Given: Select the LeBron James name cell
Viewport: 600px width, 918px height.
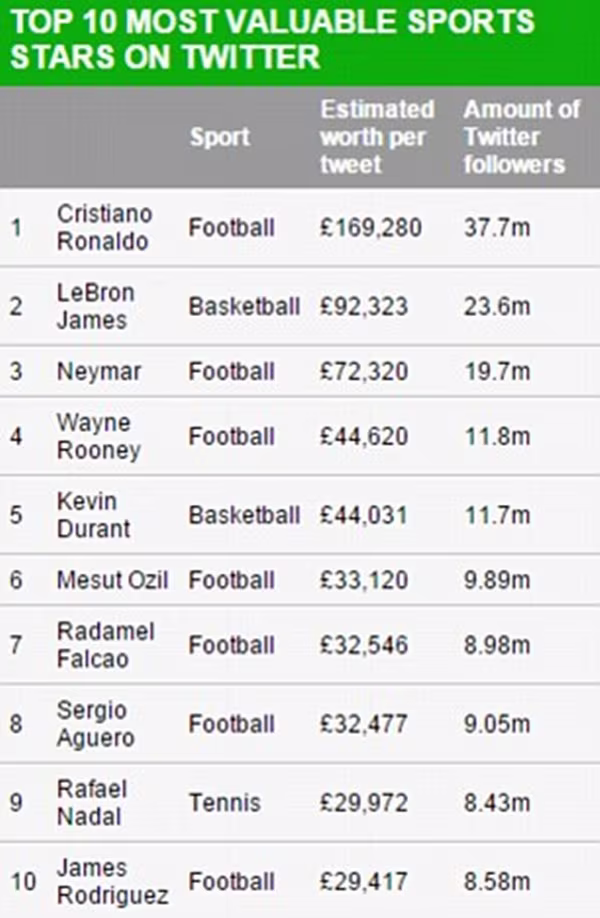Looking at the screenshot, I should tap(95, 306).
